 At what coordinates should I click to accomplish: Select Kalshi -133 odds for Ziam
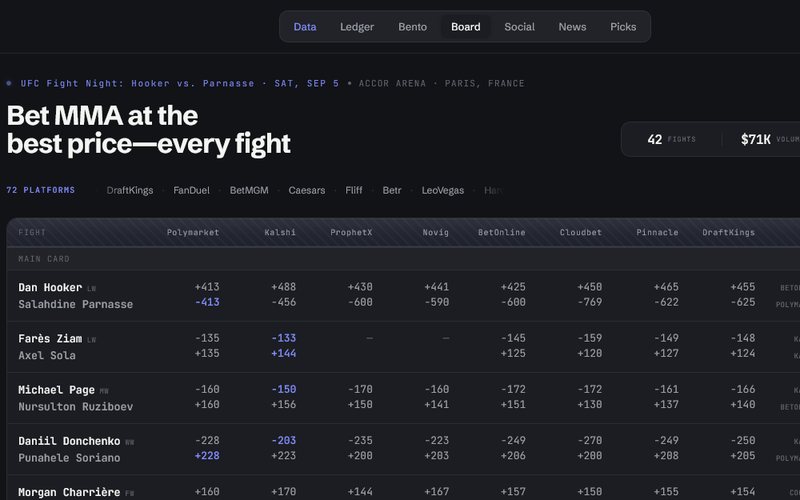(284, 338)
